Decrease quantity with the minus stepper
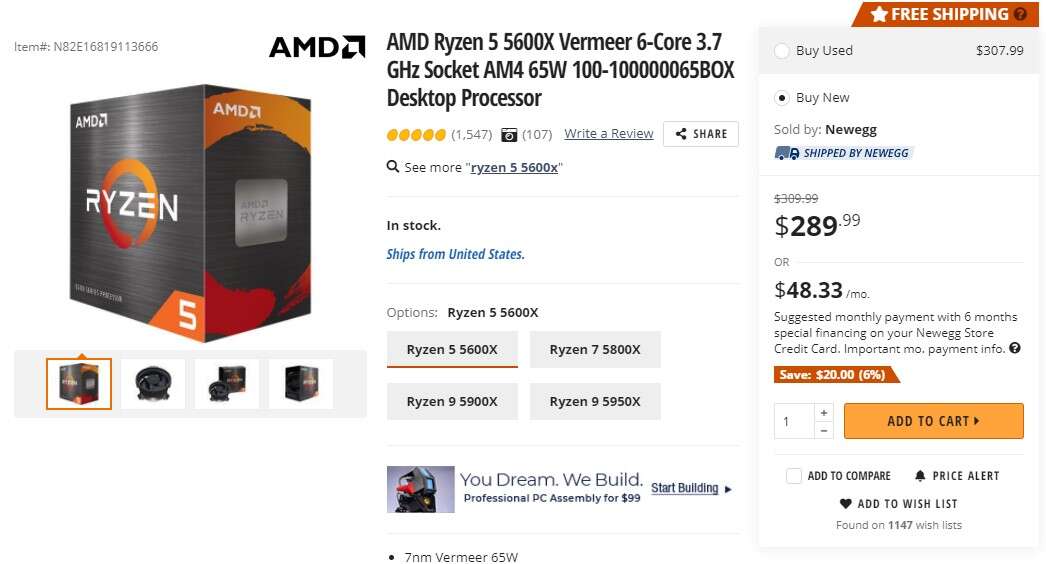The height and width of the screenshot is (564, 1046). (823, 430)
